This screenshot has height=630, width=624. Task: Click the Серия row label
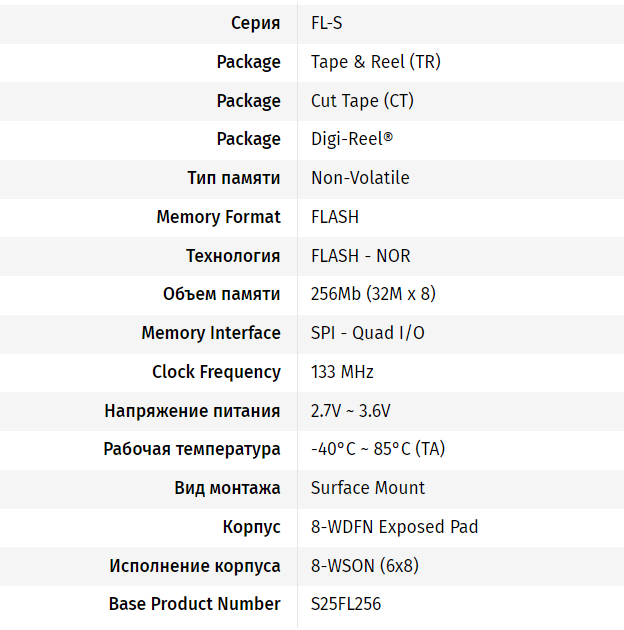coord(255,23)
